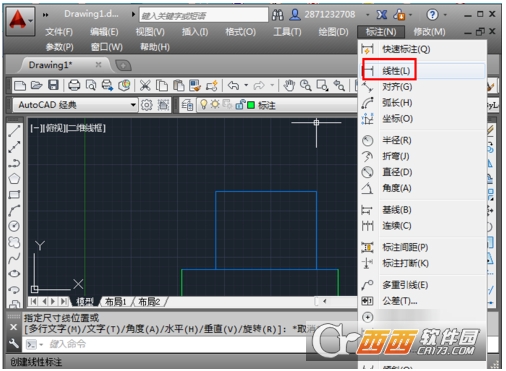
Task: Choose 半径(R) dimension menu entry
Action: pyautogui.click(x=423, y=140)
